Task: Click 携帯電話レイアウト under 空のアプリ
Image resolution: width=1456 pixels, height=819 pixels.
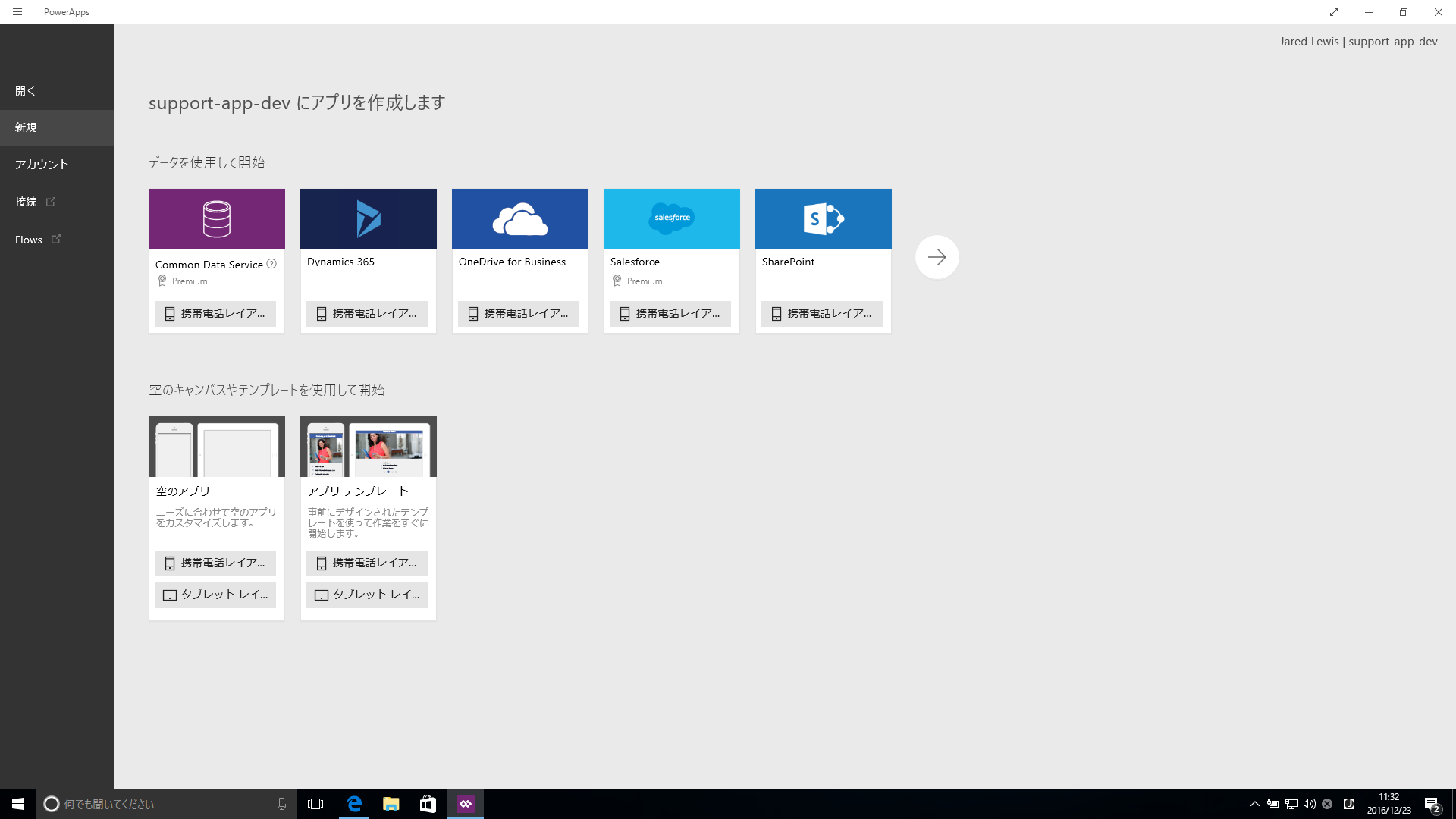Action: pyautogui.click(x=215, y=563)
